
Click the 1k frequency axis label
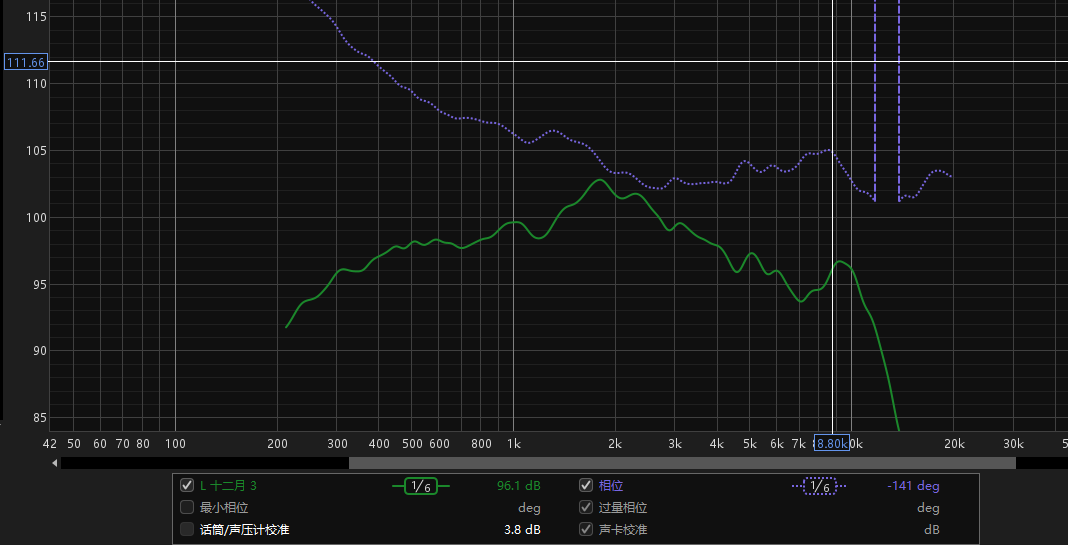(513, 443)
